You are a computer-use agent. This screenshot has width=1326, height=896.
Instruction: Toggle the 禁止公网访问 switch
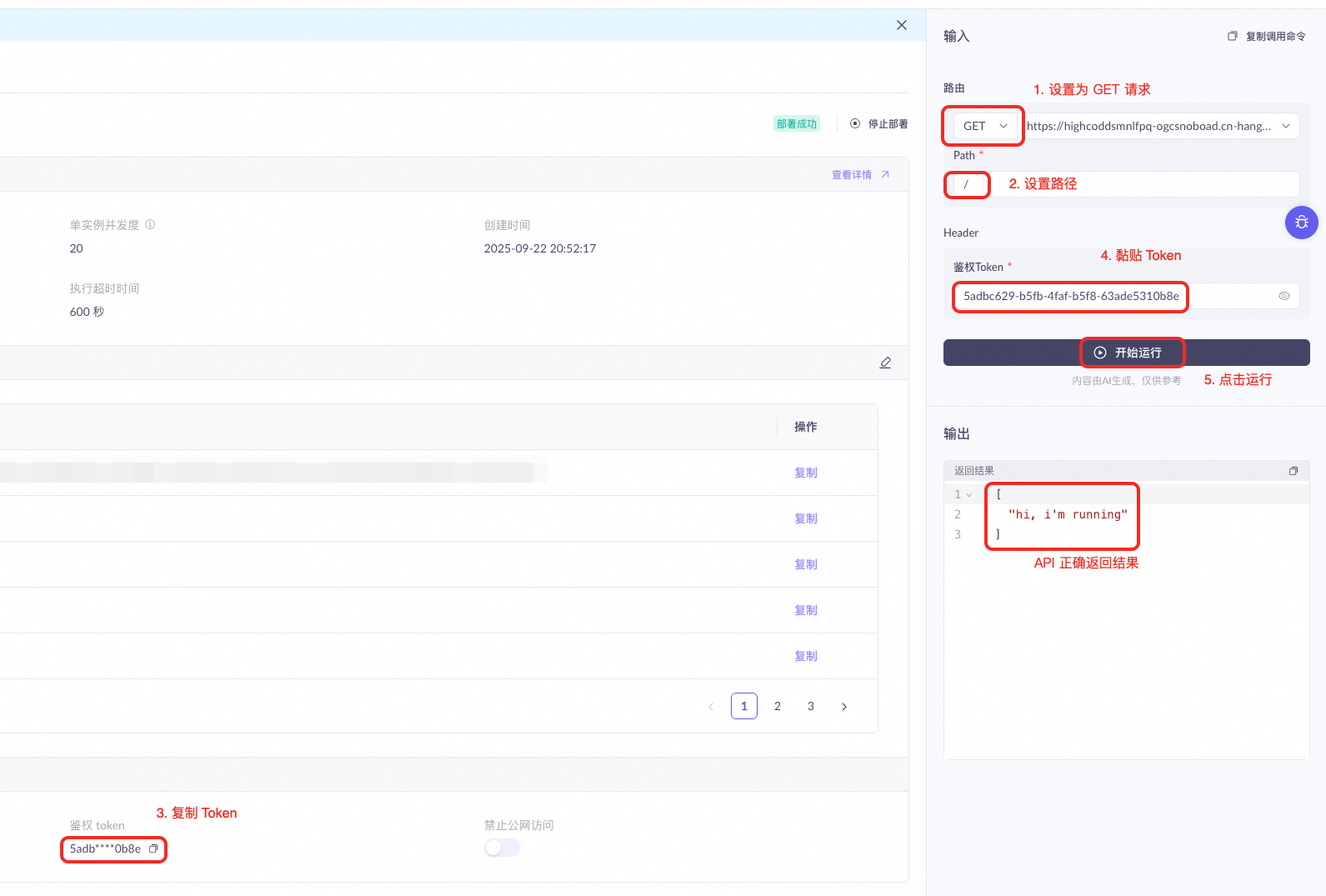(503, 848)
